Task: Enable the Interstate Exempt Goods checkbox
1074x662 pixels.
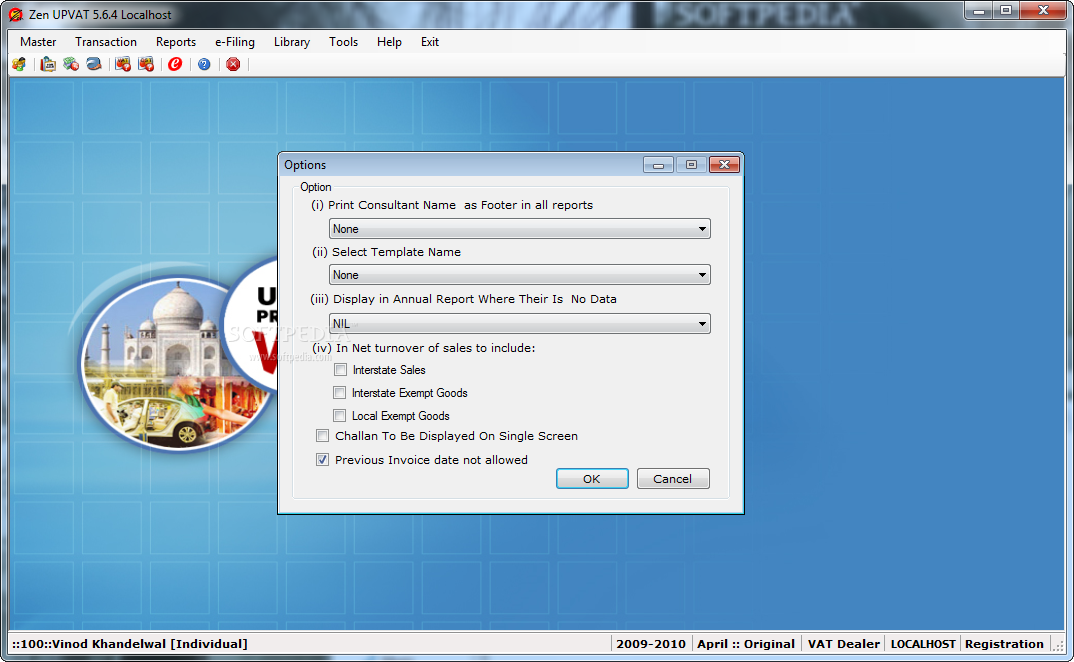Action: [340, 393]
